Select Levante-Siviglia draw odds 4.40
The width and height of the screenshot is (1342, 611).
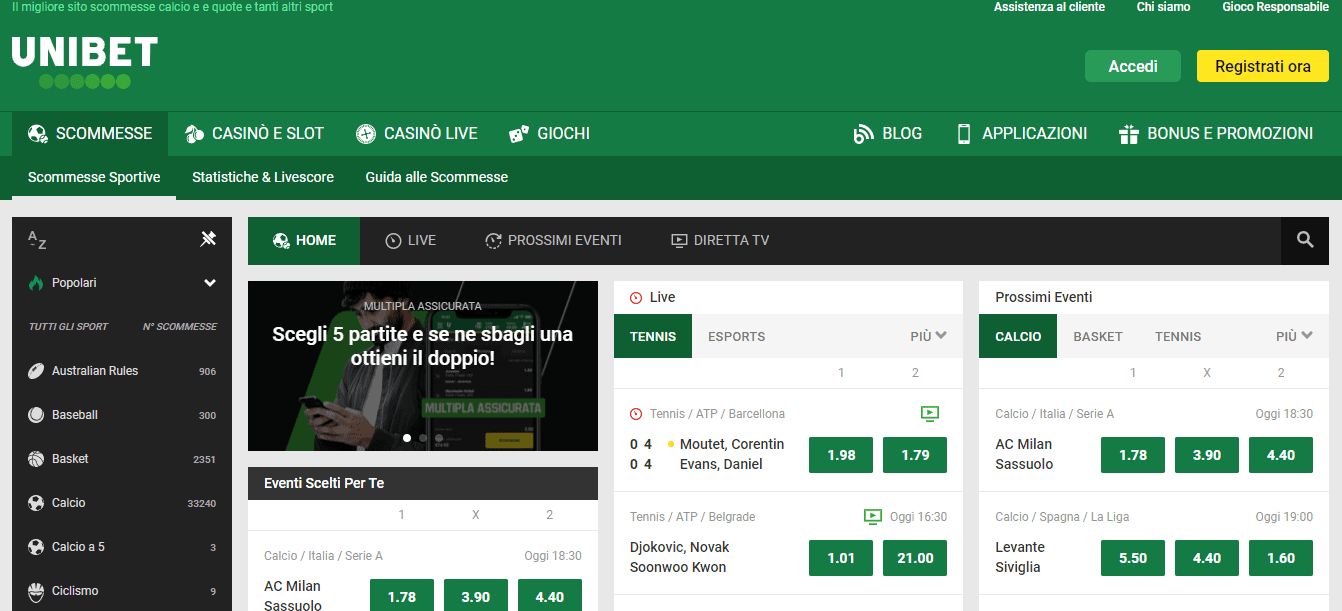(x=1207, y=558)
